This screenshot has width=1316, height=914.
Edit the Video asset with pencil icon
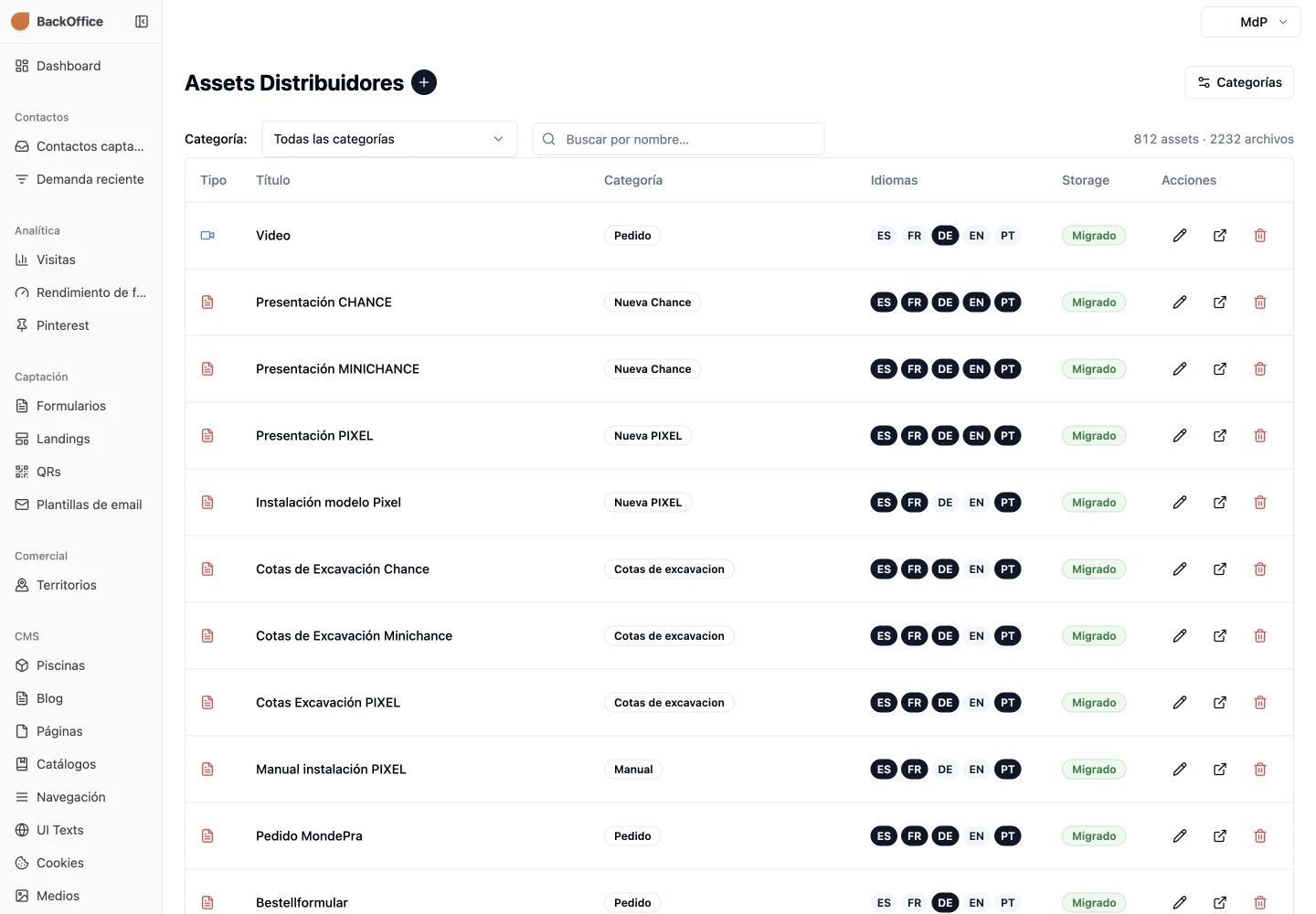pos(1180,236)
